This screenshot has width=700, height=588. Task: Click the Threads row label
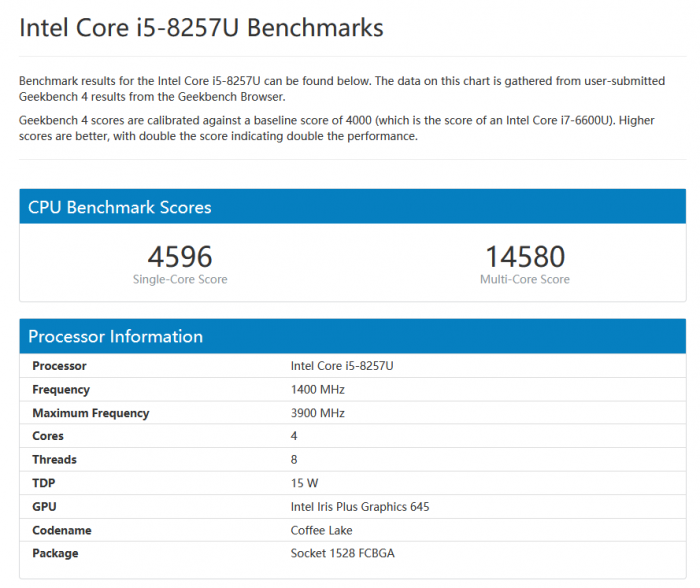54,460
